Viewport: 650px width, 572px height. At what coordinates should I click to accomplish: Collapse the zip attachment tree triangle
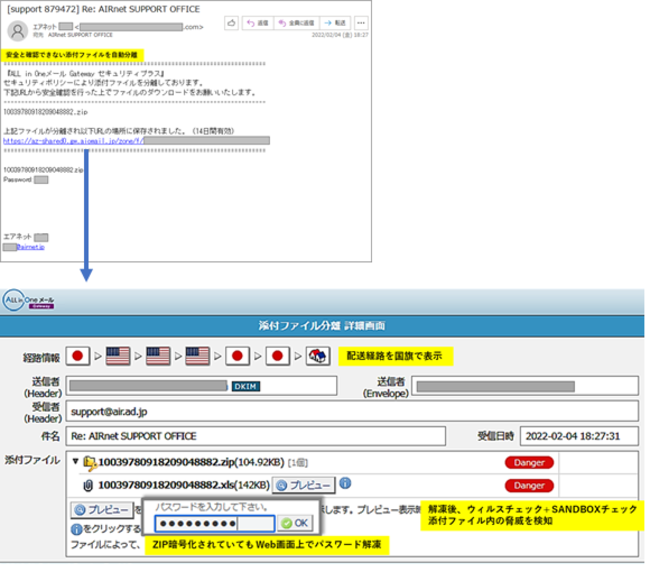coord(75,461)
